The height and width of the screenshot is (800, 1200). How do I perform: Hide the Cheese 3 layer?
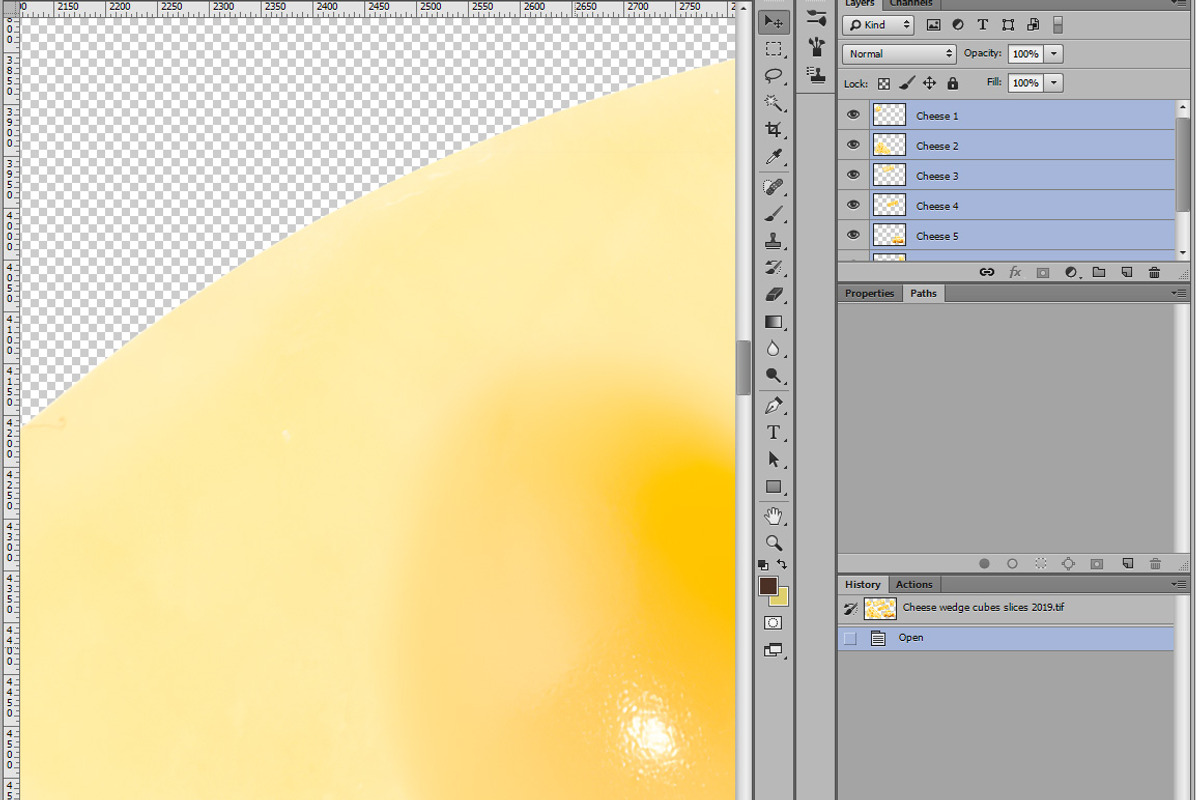click(853, 175)
